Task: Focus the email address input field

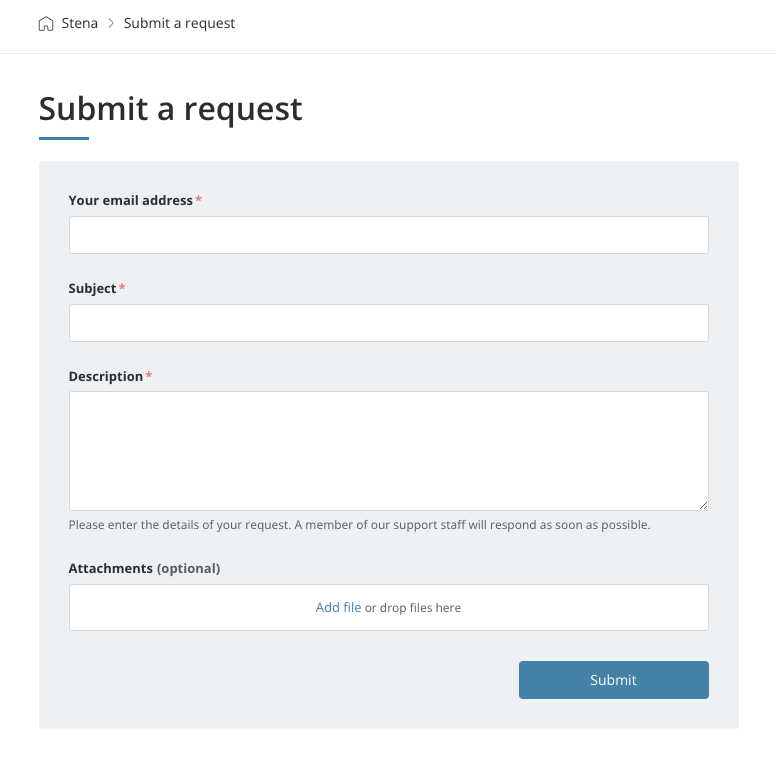Action: [x=388, y=235]
